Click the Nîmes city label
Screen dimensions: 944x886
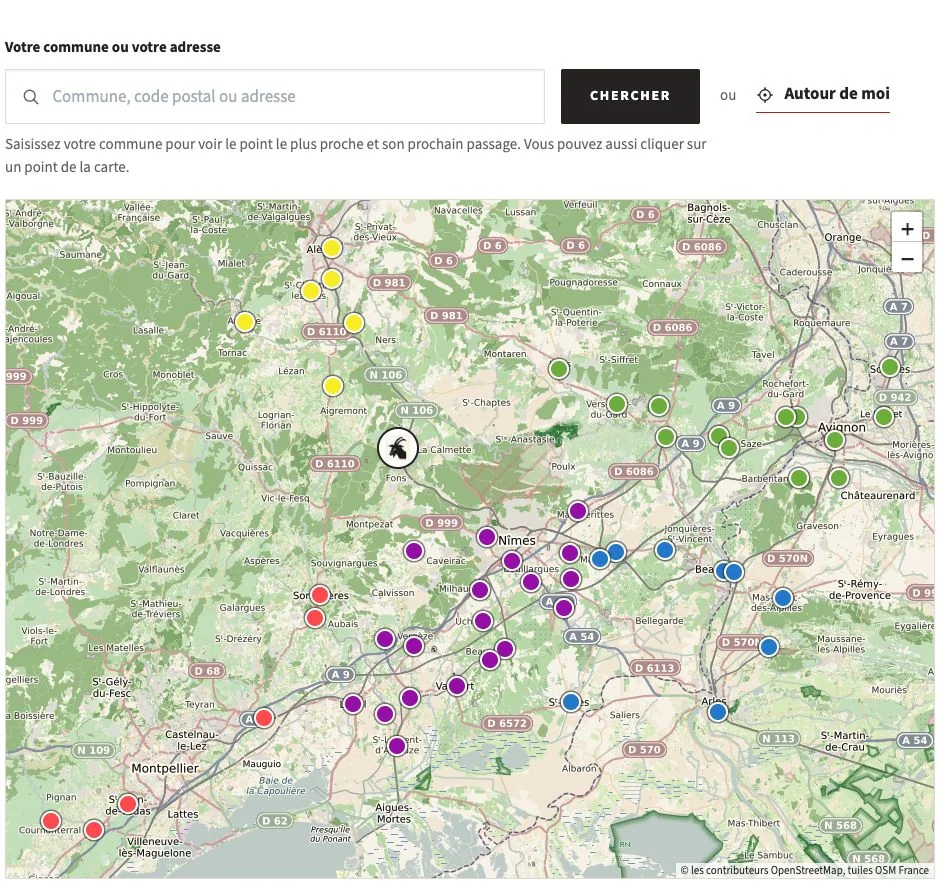point(517,541)
